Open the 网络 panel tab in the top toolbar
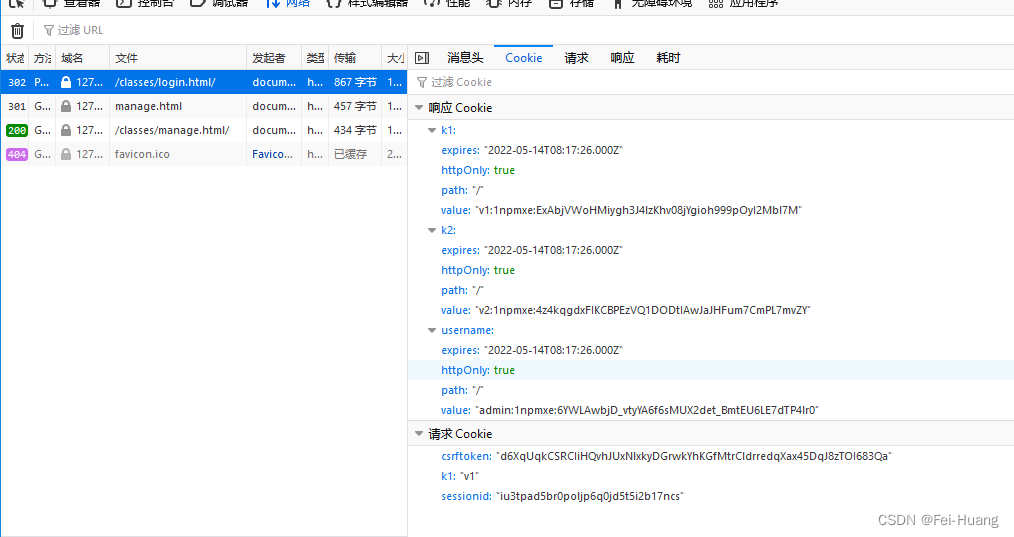The height and width of the screenshot is (537, 1014). point(288,4)
